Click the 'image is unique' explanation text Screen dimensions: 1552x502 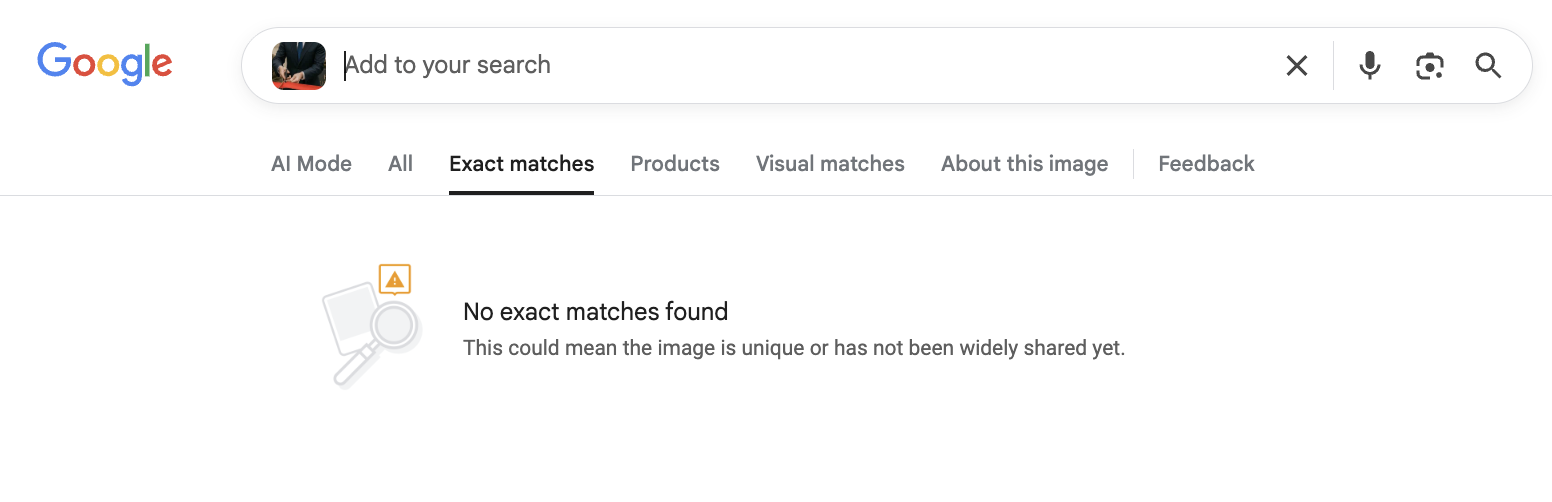(794, 349)
